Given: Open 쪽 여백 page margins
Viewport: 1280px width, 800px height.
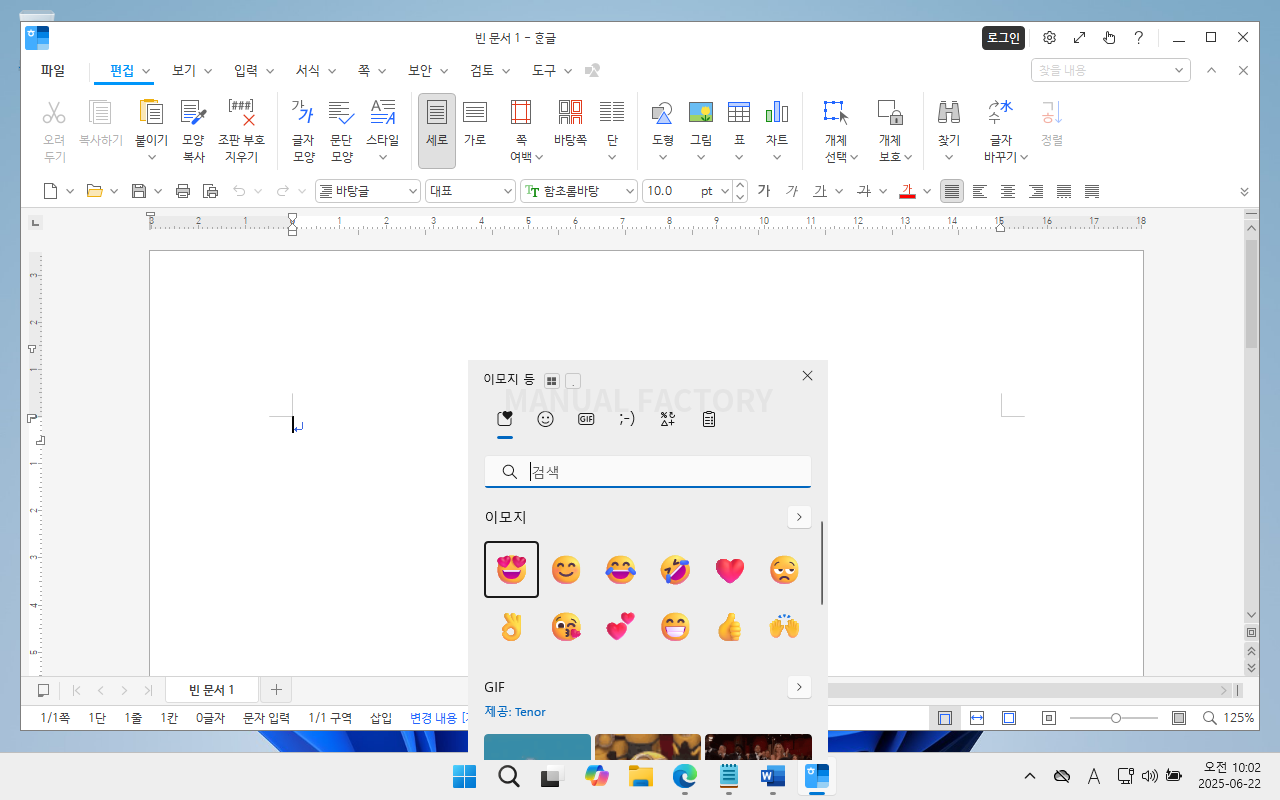Looking at the screenshot, I should point(521,131).
